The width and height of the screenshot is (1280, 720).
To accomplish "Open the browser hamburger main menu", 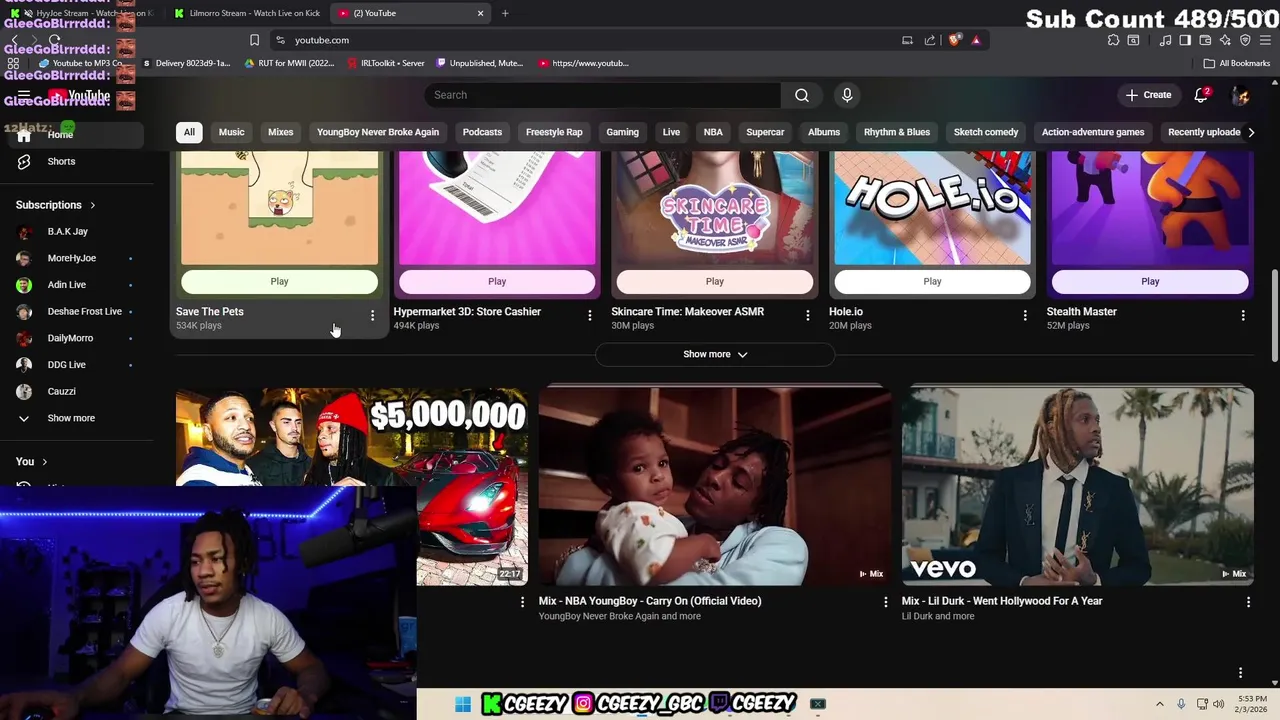I will point(1264,40).
